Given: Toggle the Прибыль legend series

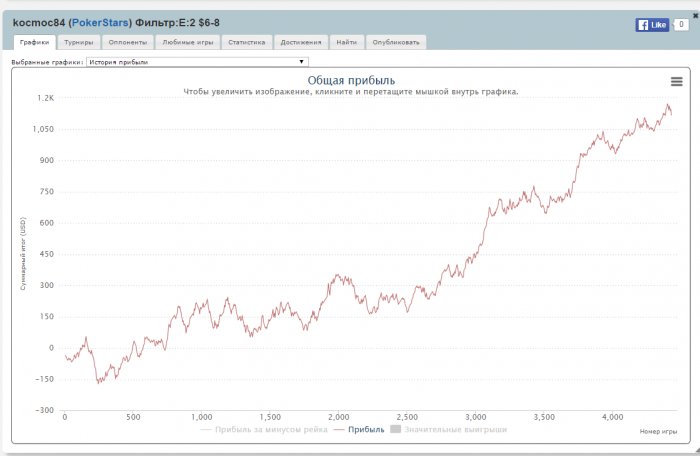Looking at the screenshot, I should 359,430.
